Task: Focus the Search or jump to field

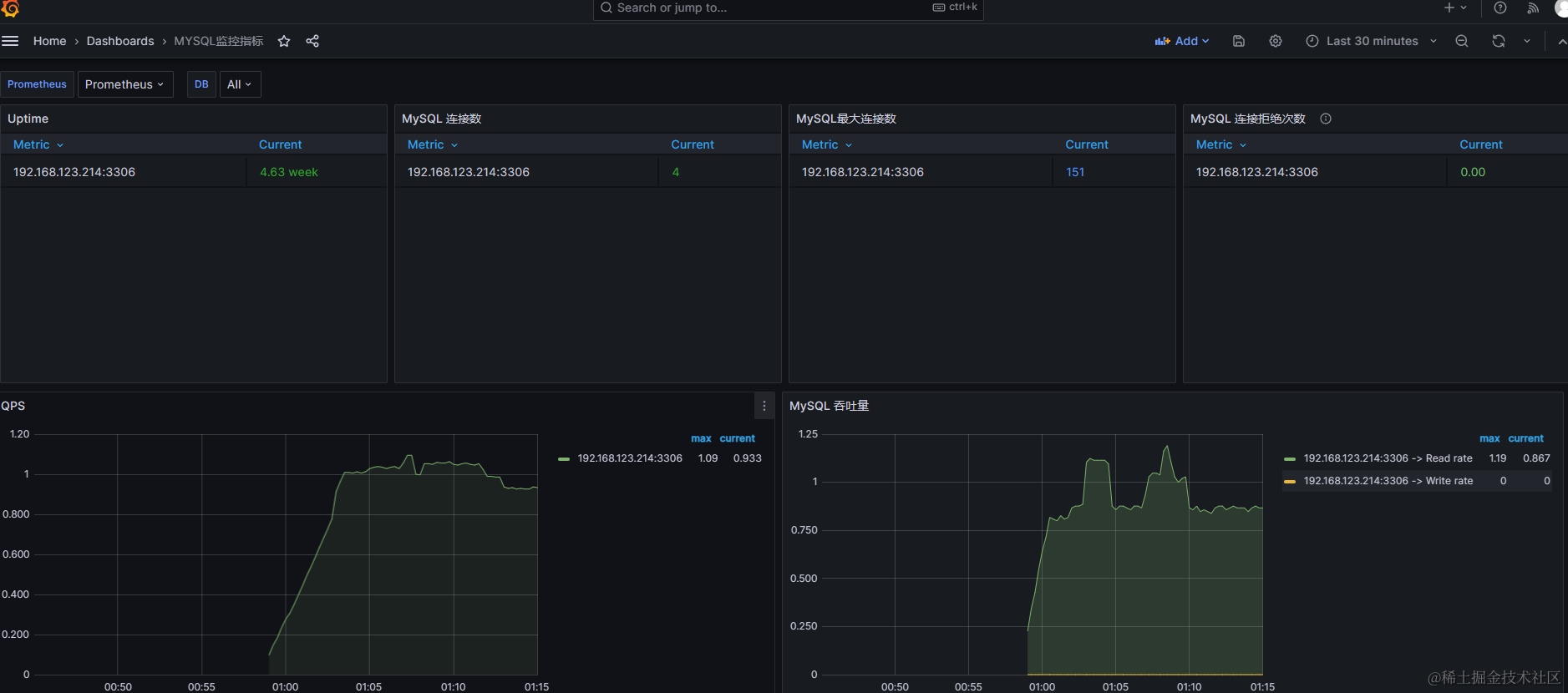Action: [788, 8]
